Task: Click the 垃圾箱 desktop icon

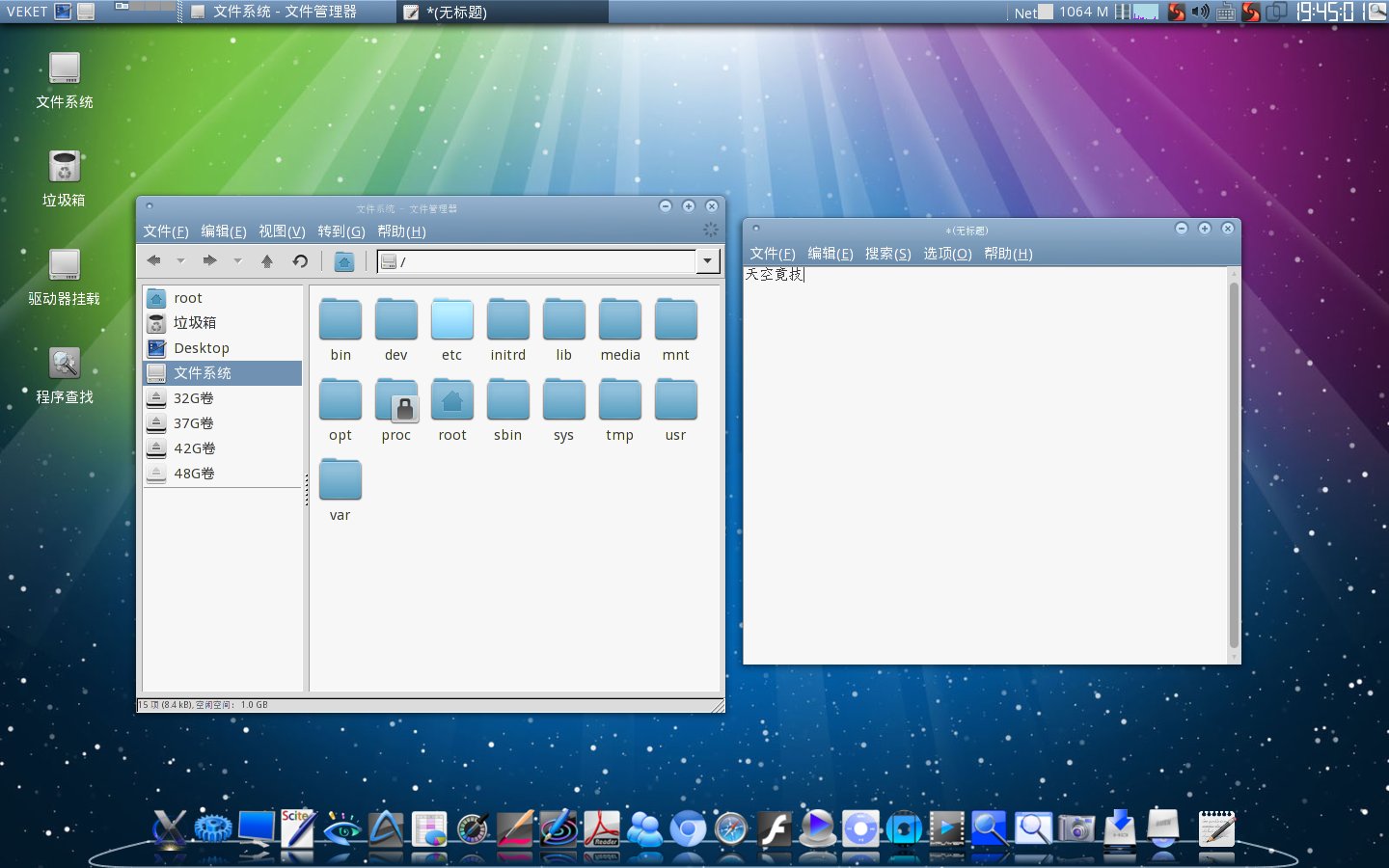Action: (65, 178)
